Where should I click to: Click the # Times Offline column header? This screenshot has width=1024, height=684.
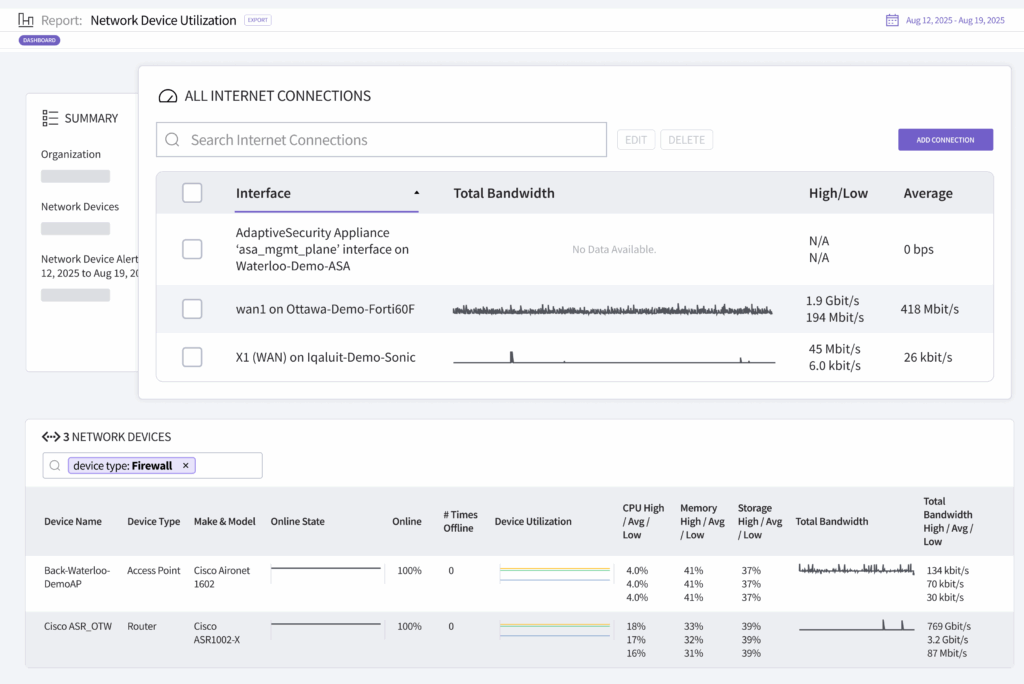[x=460, y=521]
